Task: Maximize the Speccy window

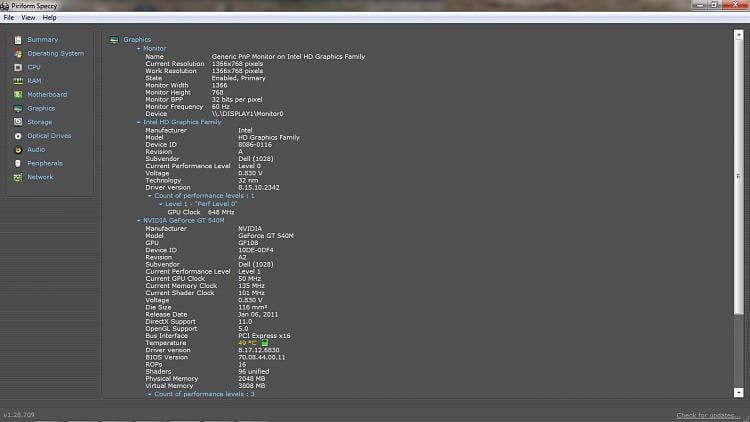Action: point(714,5)
